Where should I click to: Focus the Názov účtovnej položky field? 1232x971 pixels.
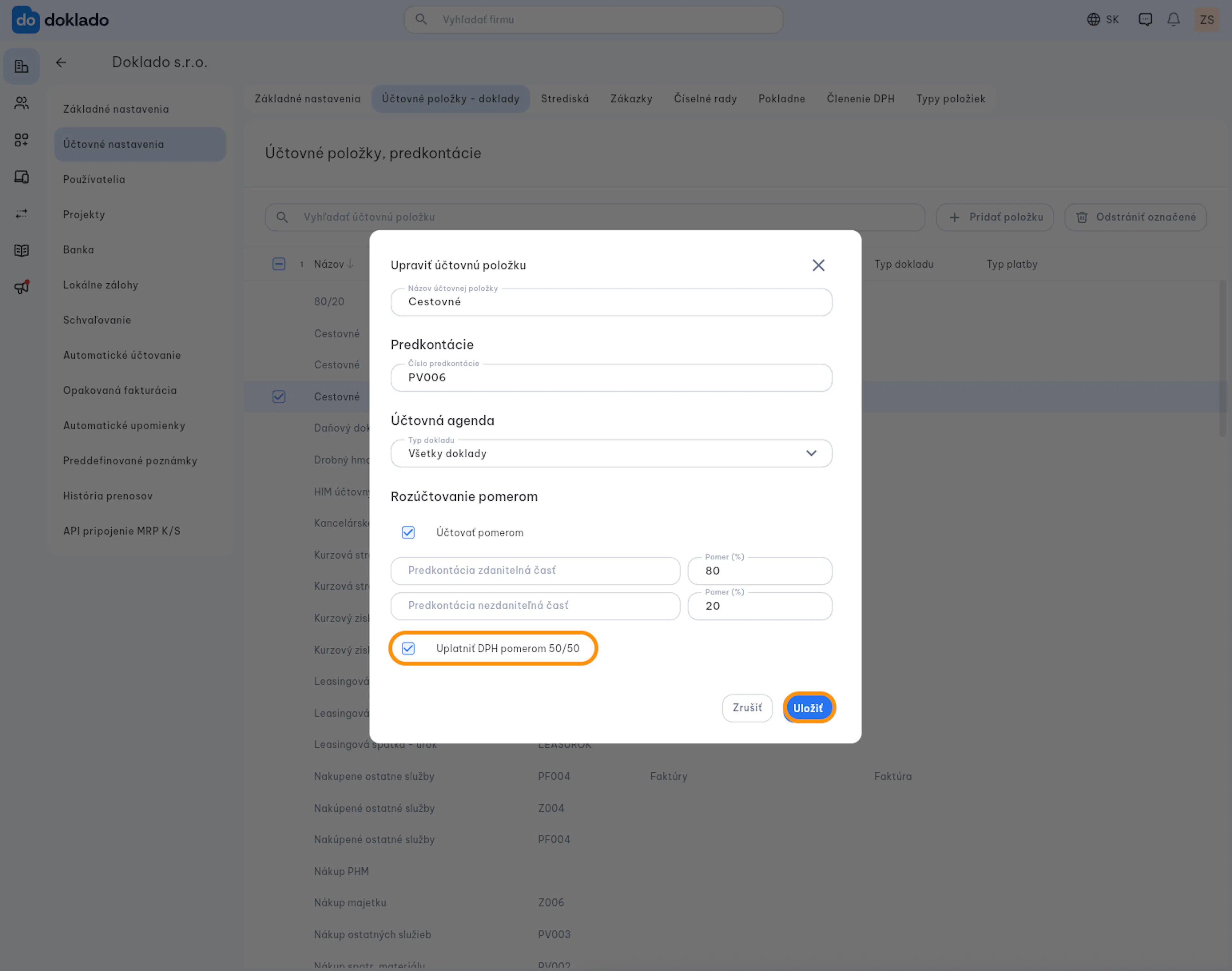pyautogui.click(x=612, y=302)
